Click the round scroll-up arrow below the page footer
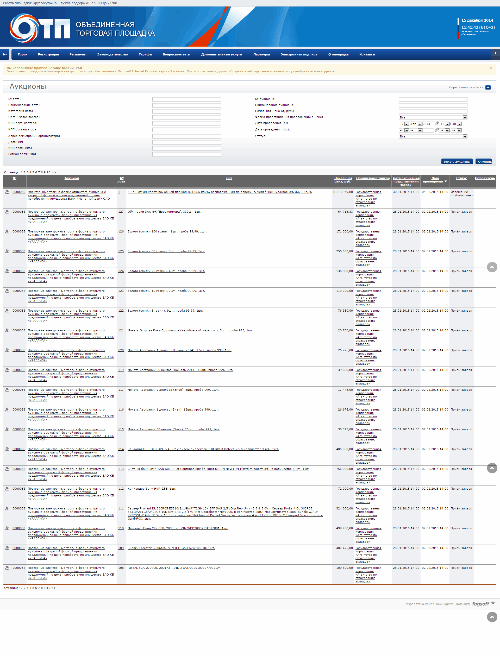 click(x=492, y=617)
